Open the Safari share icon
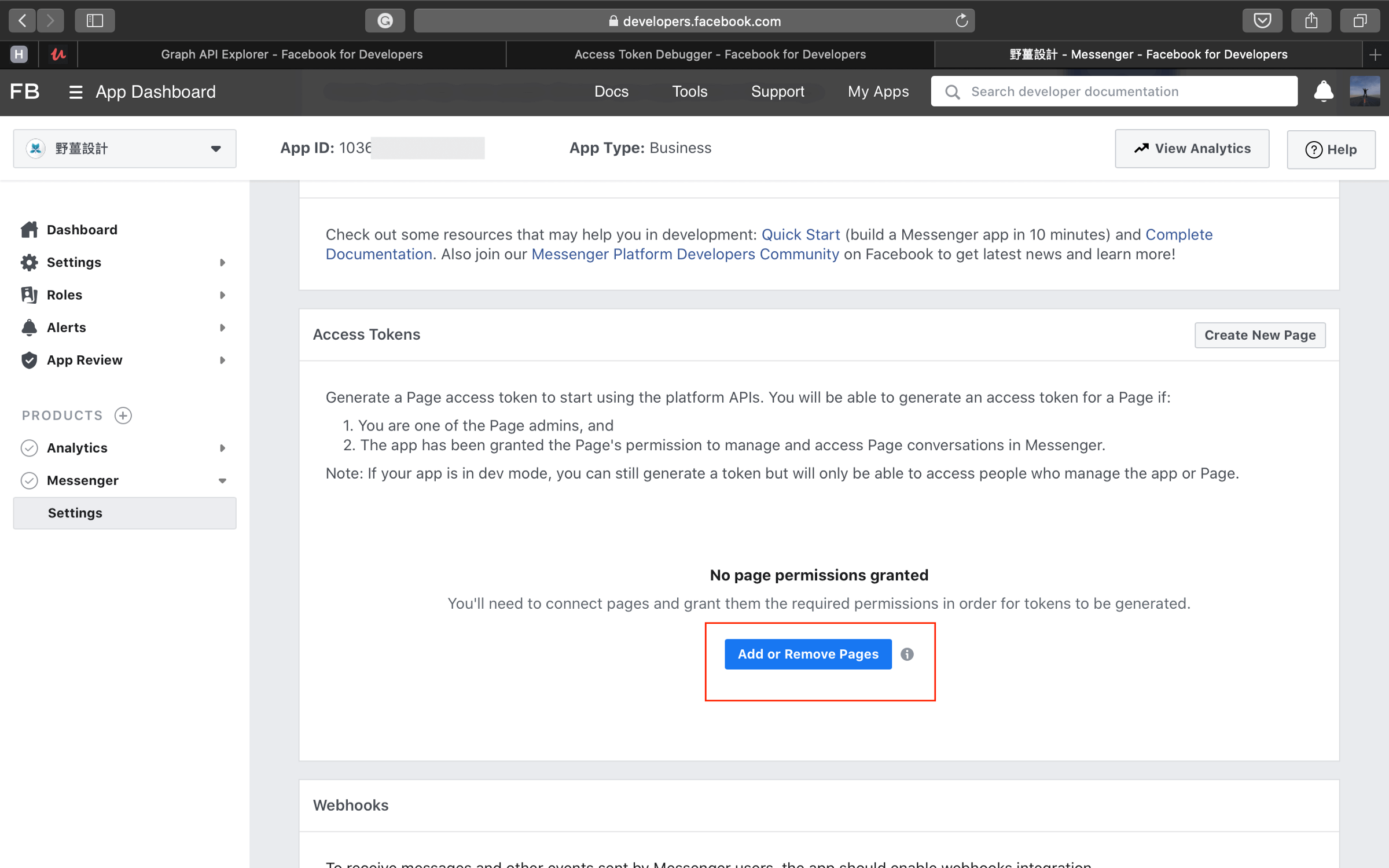This screenshot has height=868, width=1389. pos(1311,21)
